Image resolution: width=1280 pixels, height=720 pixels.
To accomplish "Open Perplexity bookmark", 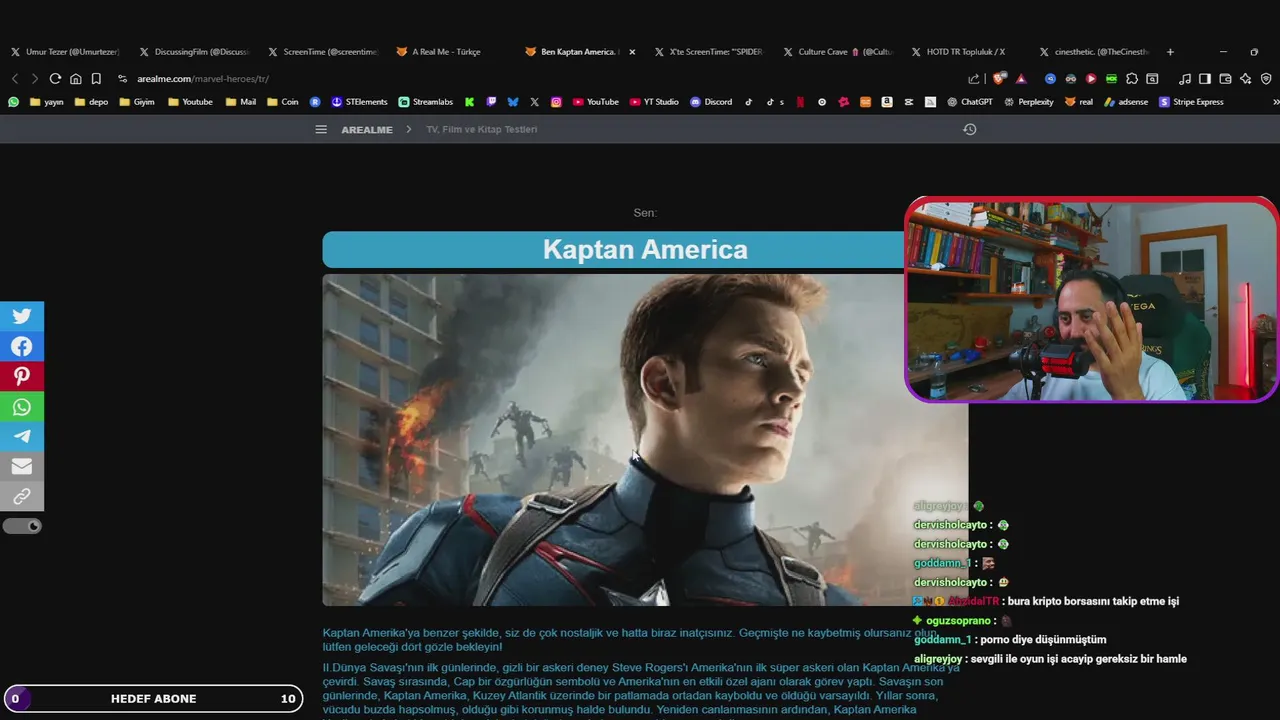I will tap(1029, 102).
